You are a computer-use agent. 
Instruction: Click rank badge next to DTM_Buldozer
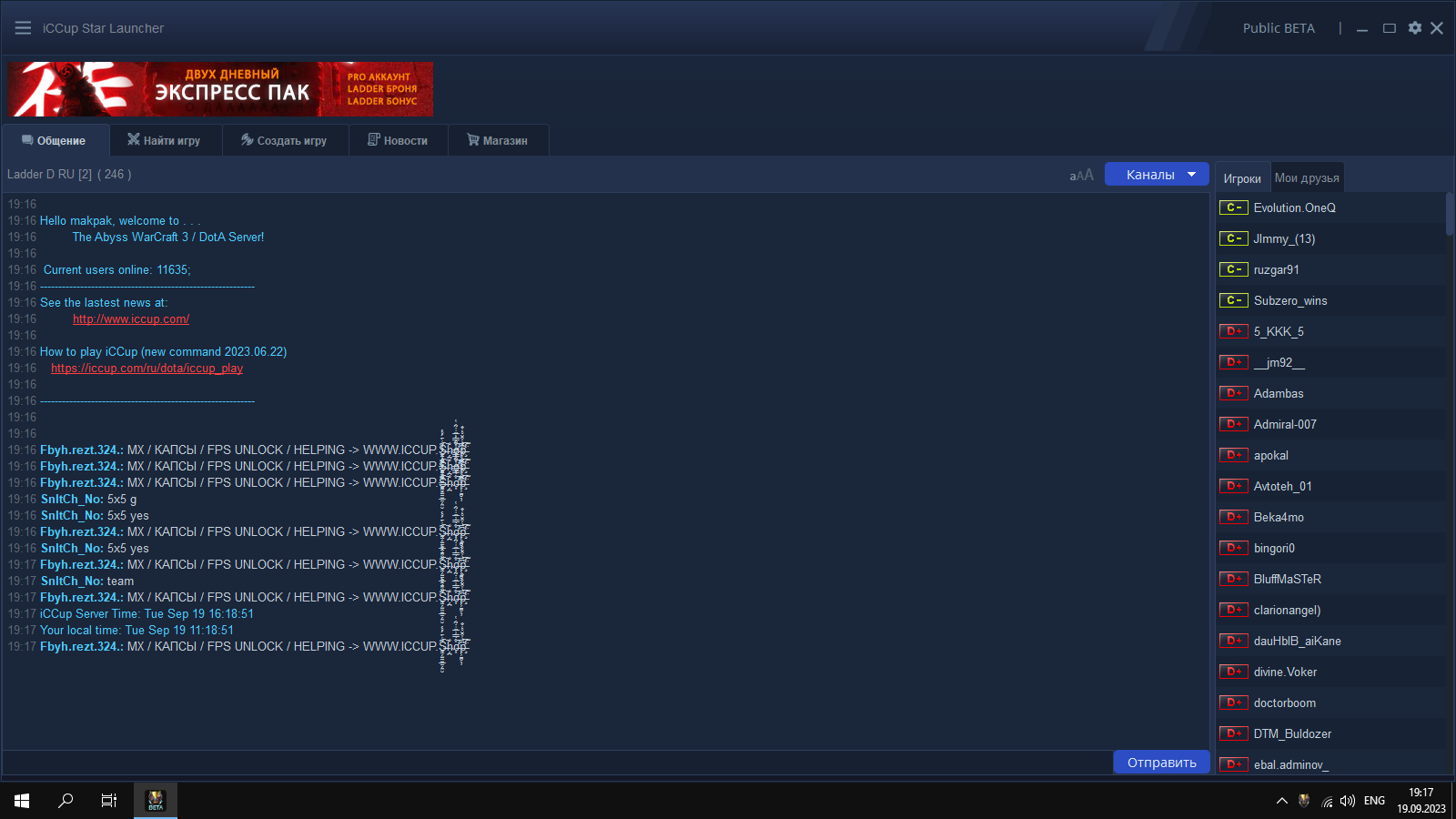[x=1233, y=733]
